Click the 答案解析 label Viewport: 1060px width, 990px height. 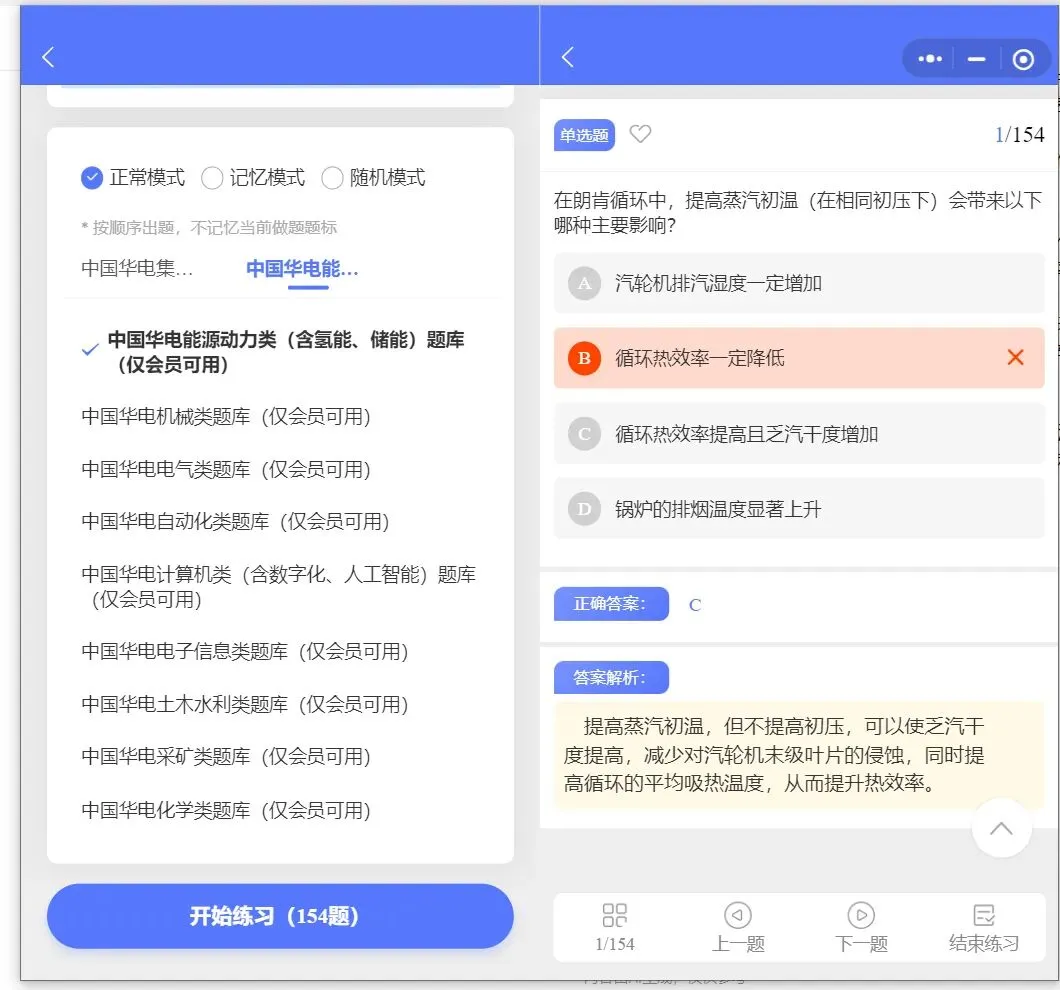coord(611,677)
